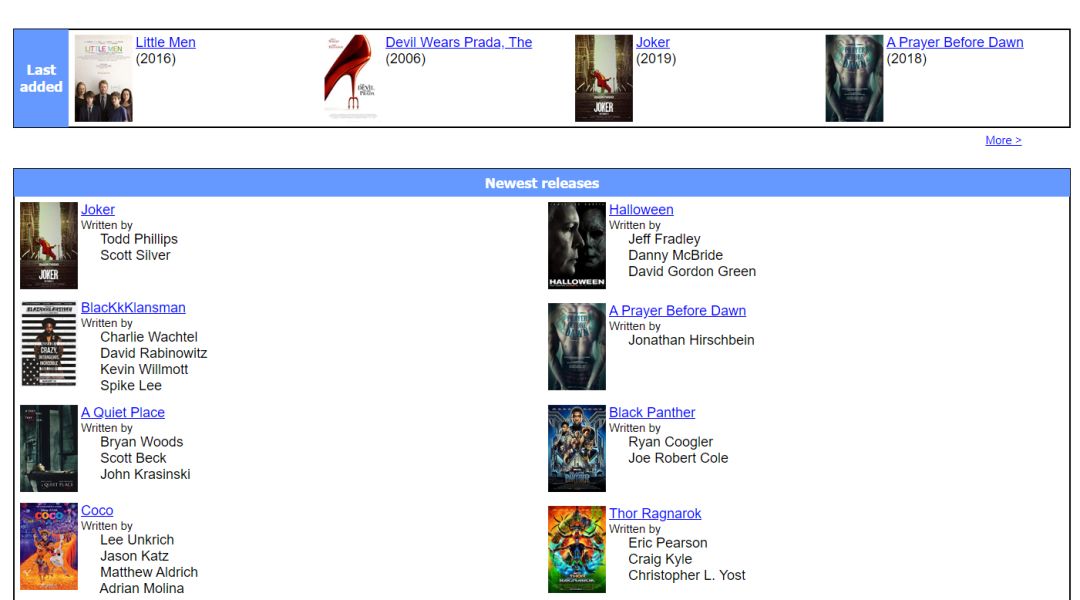Click A Prayer Before Dawn poster in Newest releases

(x=577, y=346)
